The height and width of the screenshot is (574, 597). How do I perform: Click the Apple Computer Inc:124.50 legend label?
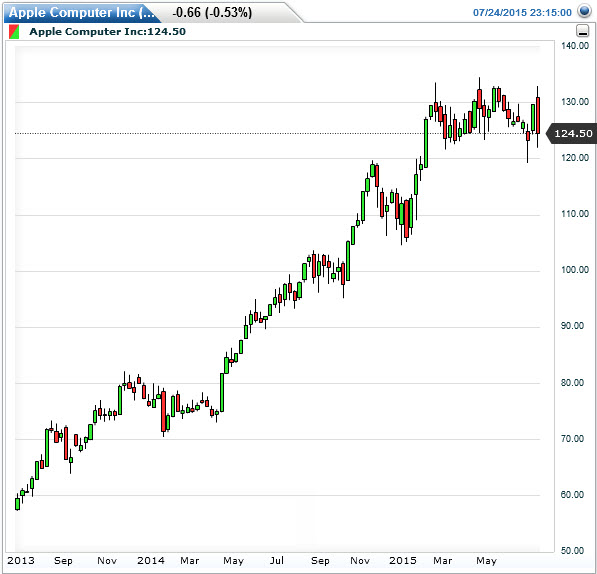click(x=107, y=32)
